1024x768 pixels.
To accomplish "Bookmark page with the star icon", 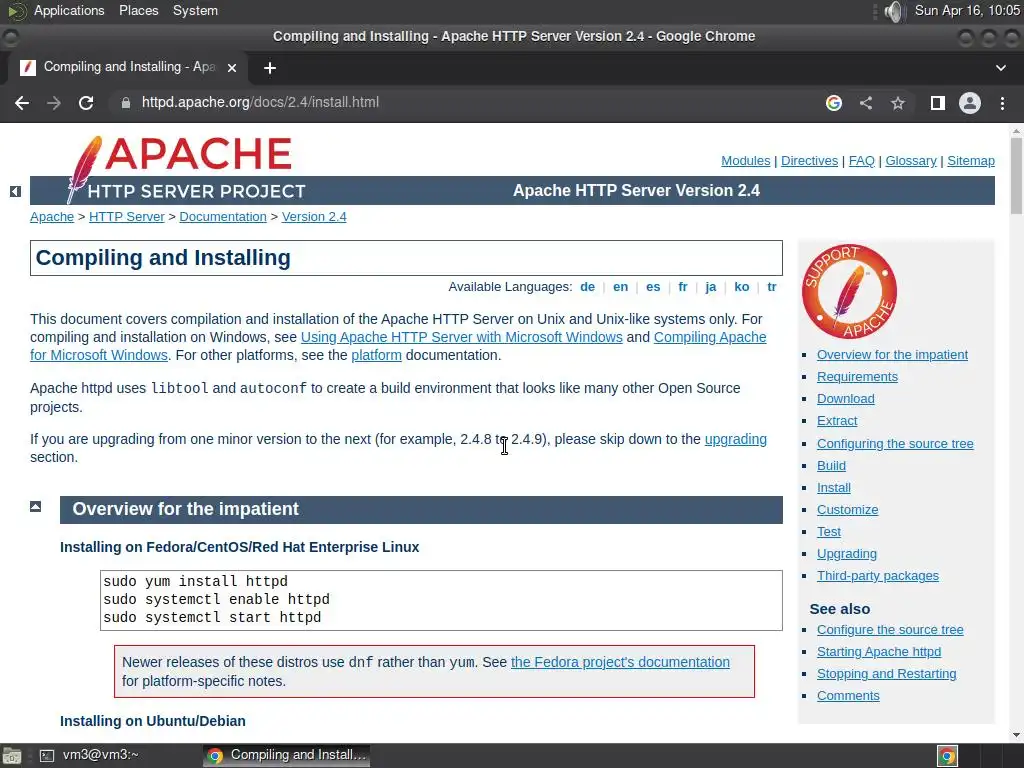I will point(898,103).
